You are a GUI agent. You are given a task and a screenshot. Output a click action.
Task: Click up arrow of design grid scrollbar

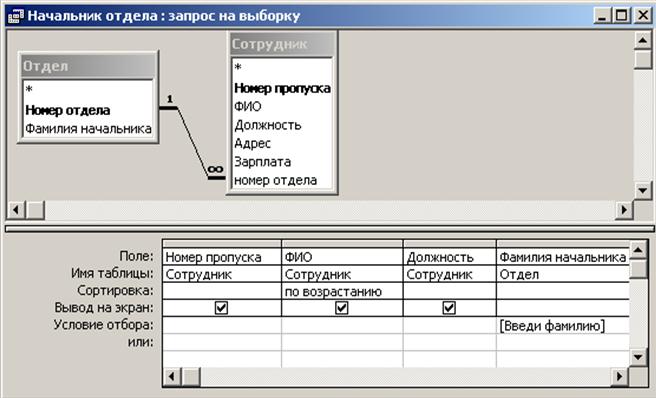pyautogui.click(x=638, y=250)
